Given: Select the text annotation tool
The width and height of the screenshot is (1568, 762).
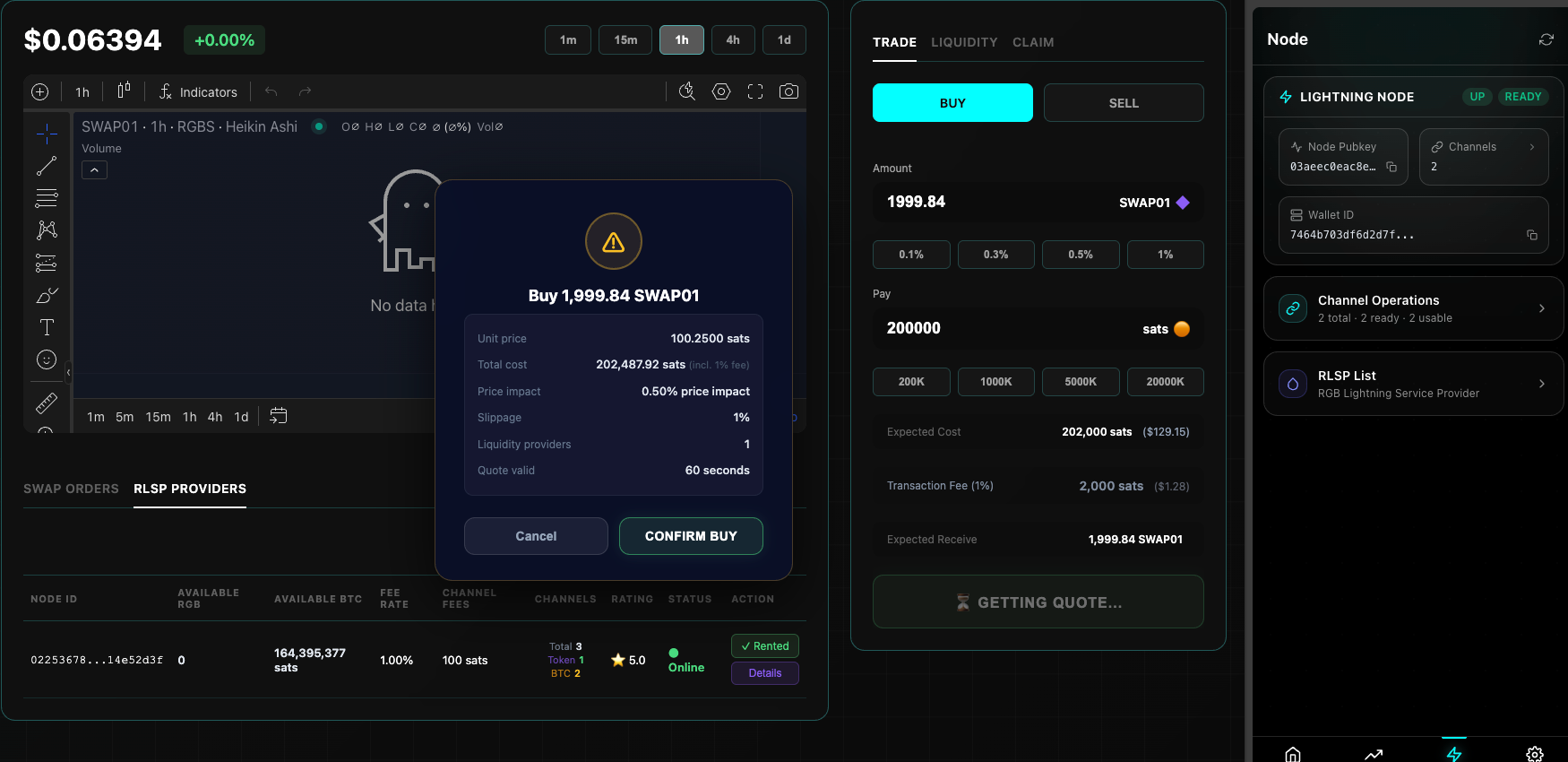Looking at the screenshot, I should (47, 327).
